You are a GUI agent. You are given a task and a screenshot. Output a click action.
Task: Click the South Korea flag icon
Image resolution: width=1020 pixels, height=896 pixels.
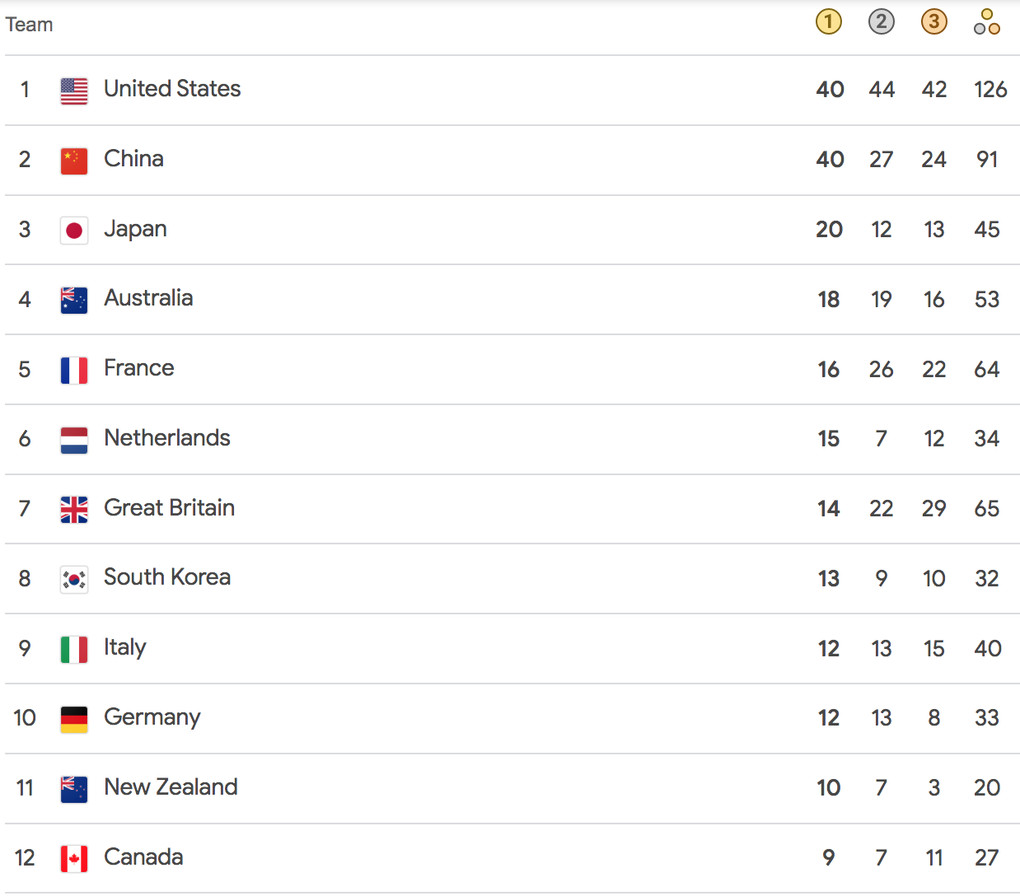[74, 579]
